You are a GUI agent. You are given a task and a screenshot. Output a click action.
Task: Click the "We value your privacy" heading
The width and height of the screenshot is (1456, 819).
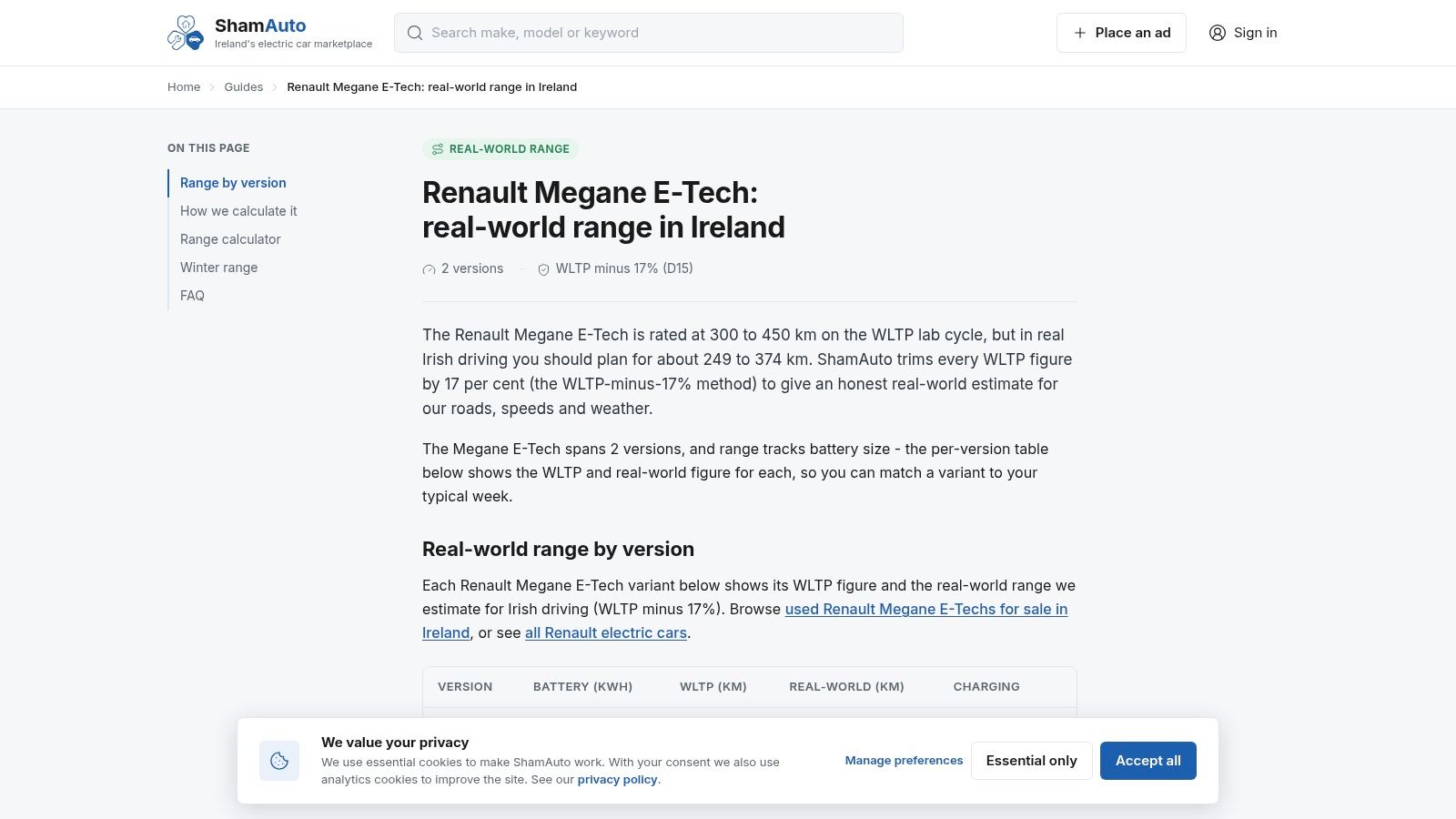(x=395, y=743)
